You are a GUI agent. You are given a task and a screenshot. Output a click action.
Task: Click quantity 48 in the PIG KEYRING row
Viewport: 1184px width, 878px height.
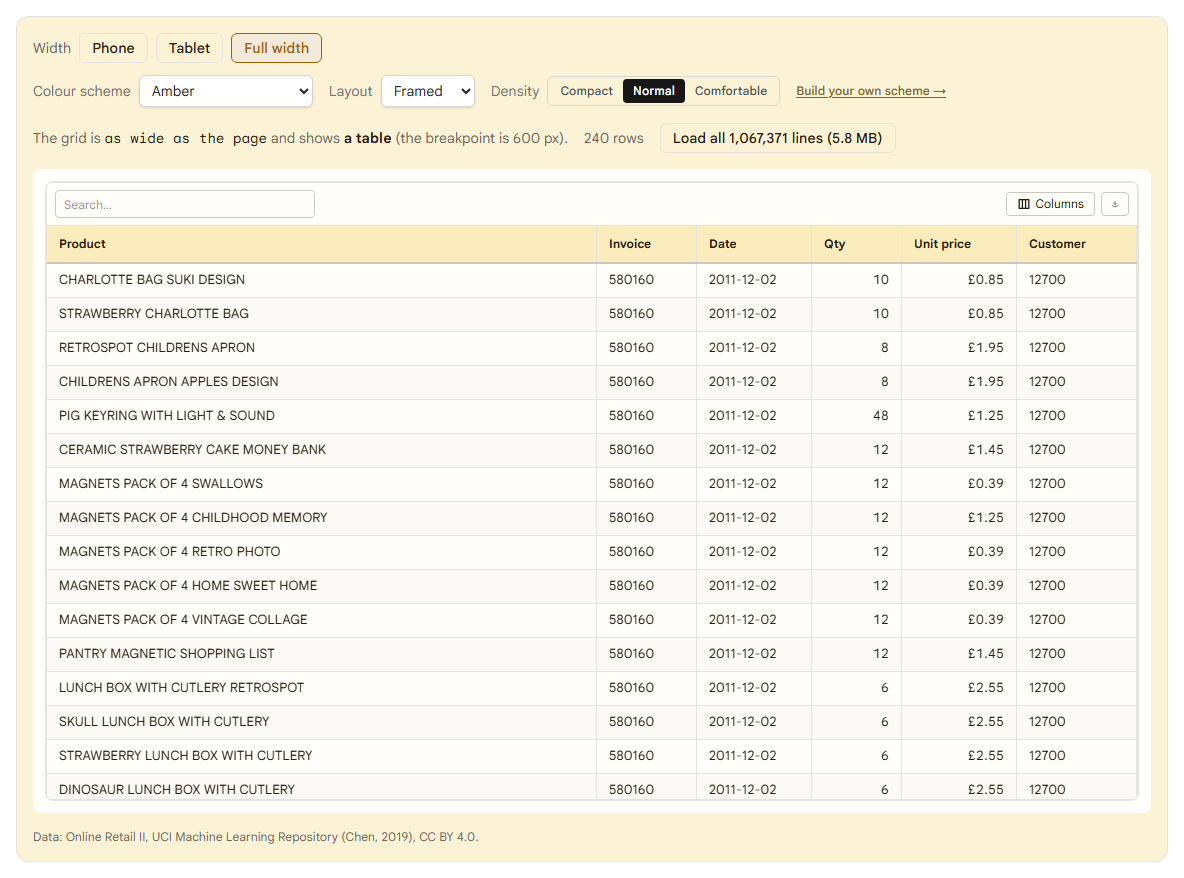point(856,416)
